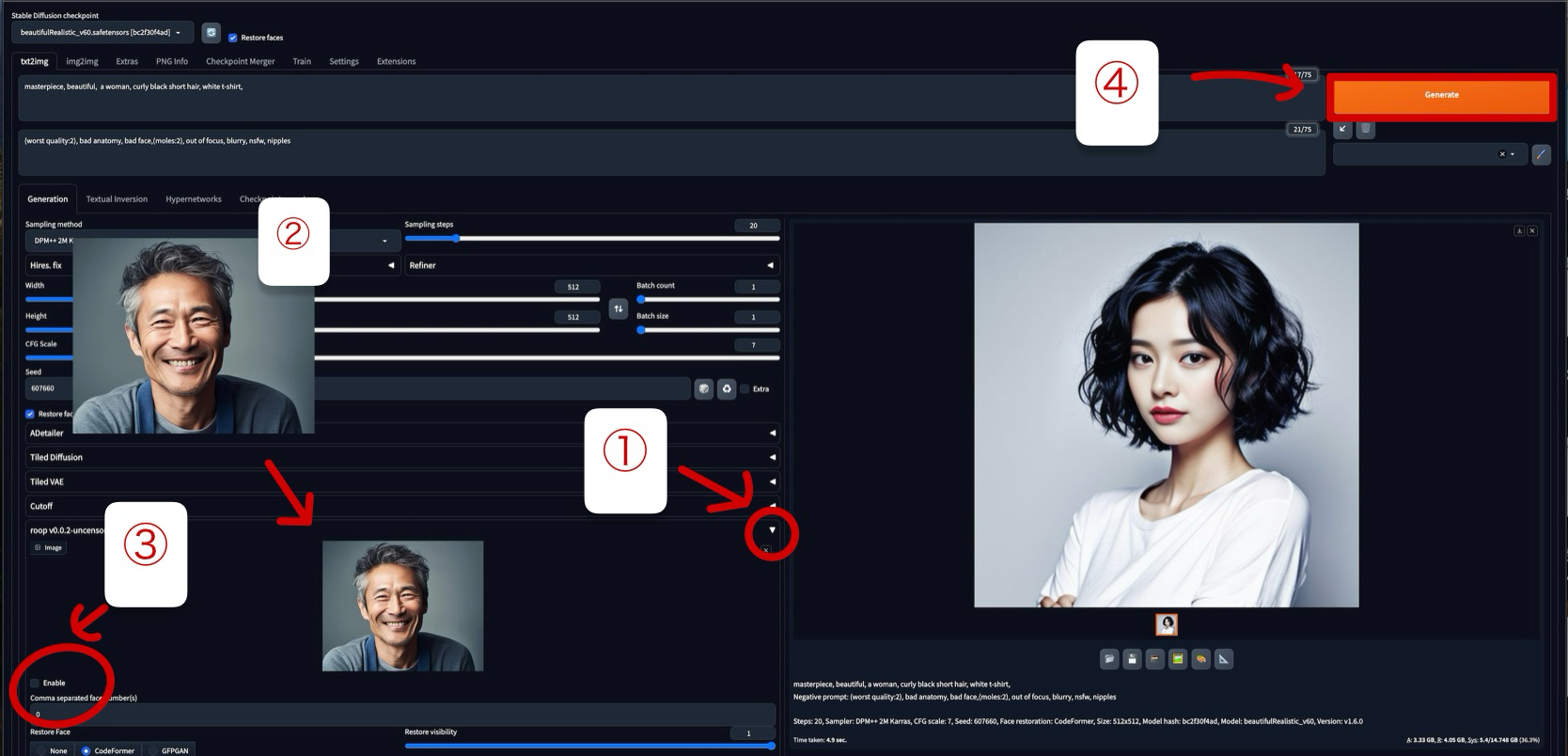Enable the roop face swap checkbox
This screenshot has height=756, width=1568.
click(35, 683)
